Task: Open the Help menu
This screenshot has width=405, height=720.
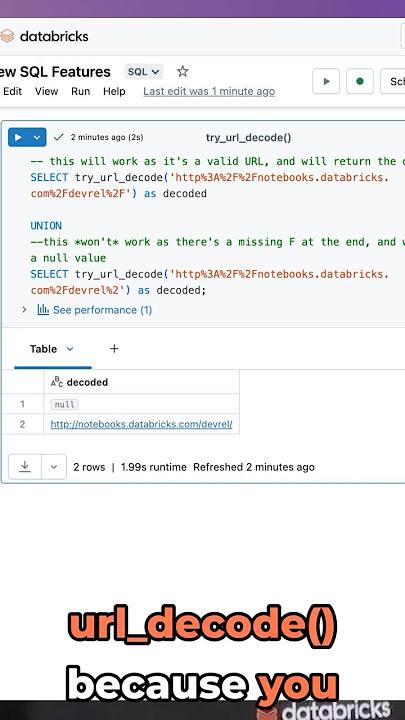Action: (x=114, y=91)
